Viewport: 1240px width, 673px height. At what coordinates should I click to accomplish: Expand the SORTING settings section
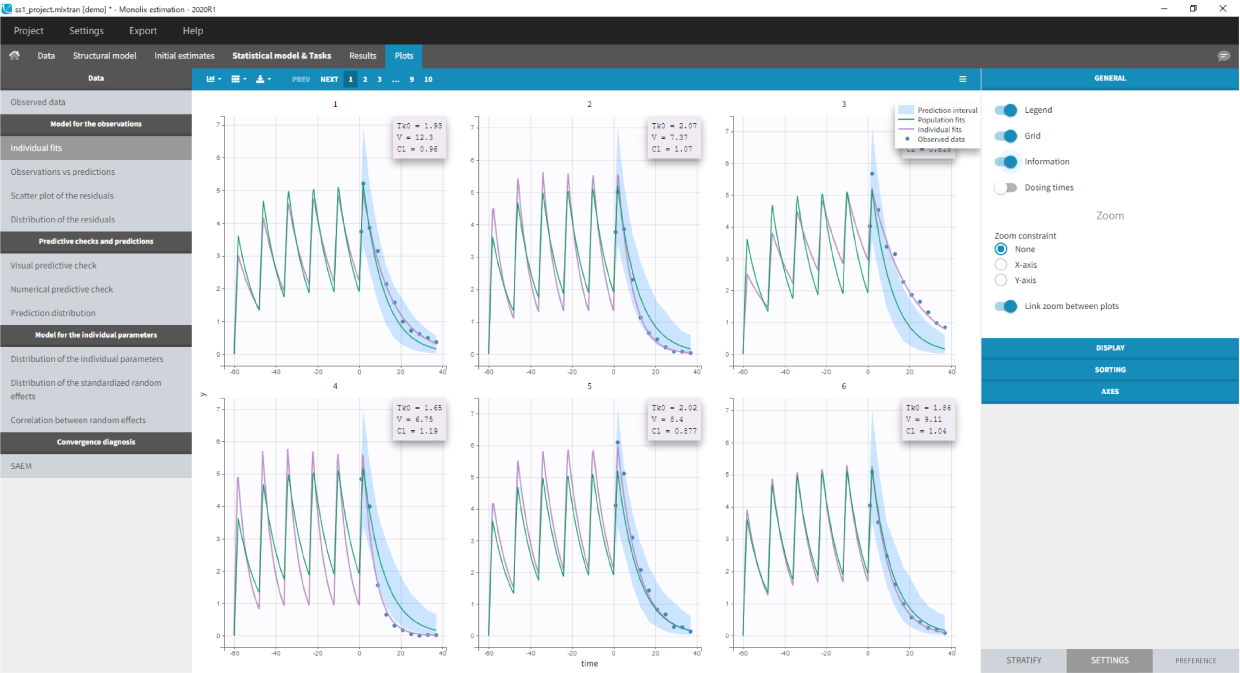1110,370
